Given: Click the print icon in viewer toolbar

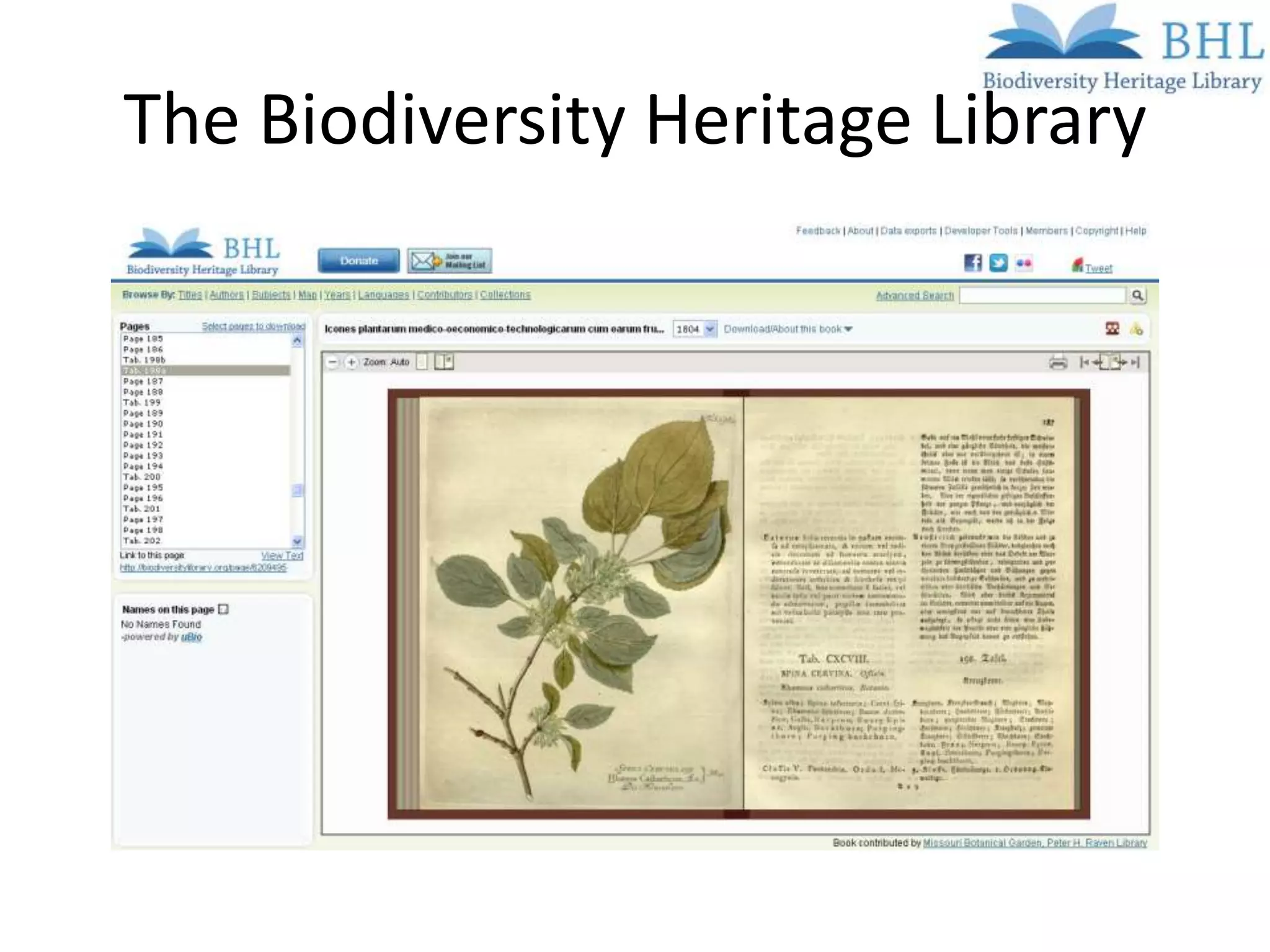Looking at the screenshot, I should (x=1058, y=363).
